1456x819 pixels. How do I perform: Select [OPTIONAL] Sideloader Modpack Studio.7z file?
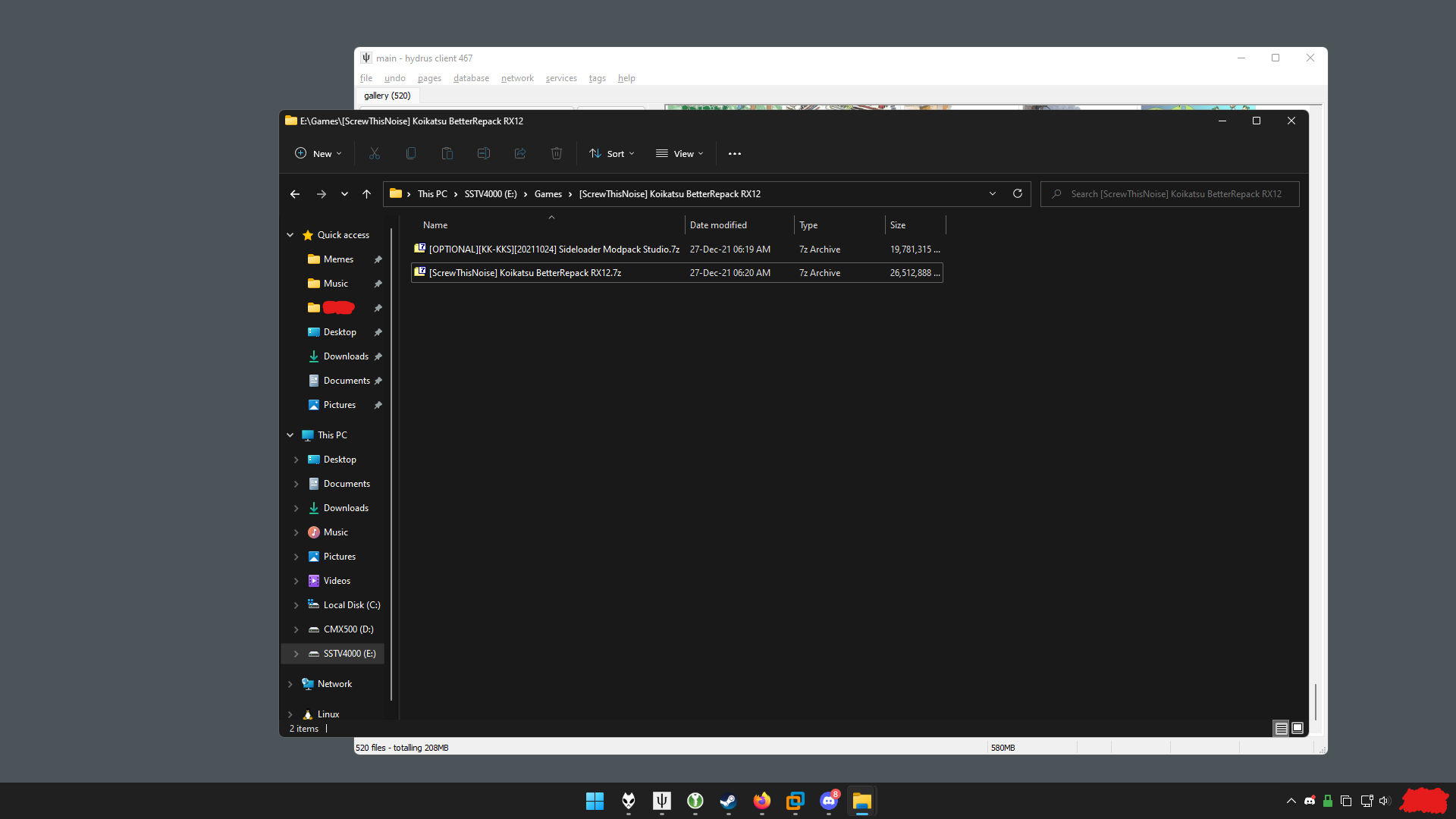click(x=677, y=249)
